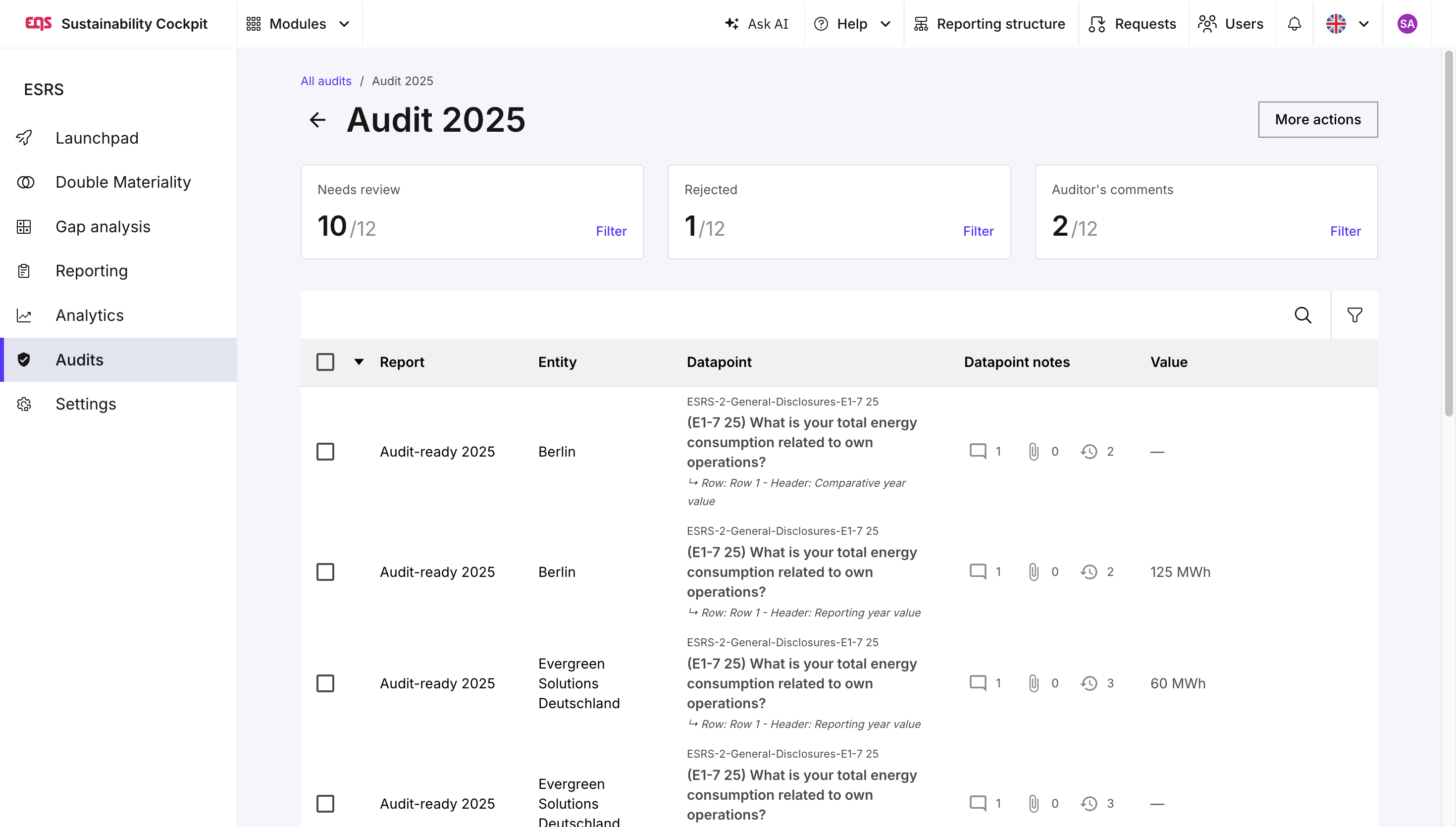Click the EQS logo icon
The height and width of the screenshot is (827, 1456).
click(39, 23)
